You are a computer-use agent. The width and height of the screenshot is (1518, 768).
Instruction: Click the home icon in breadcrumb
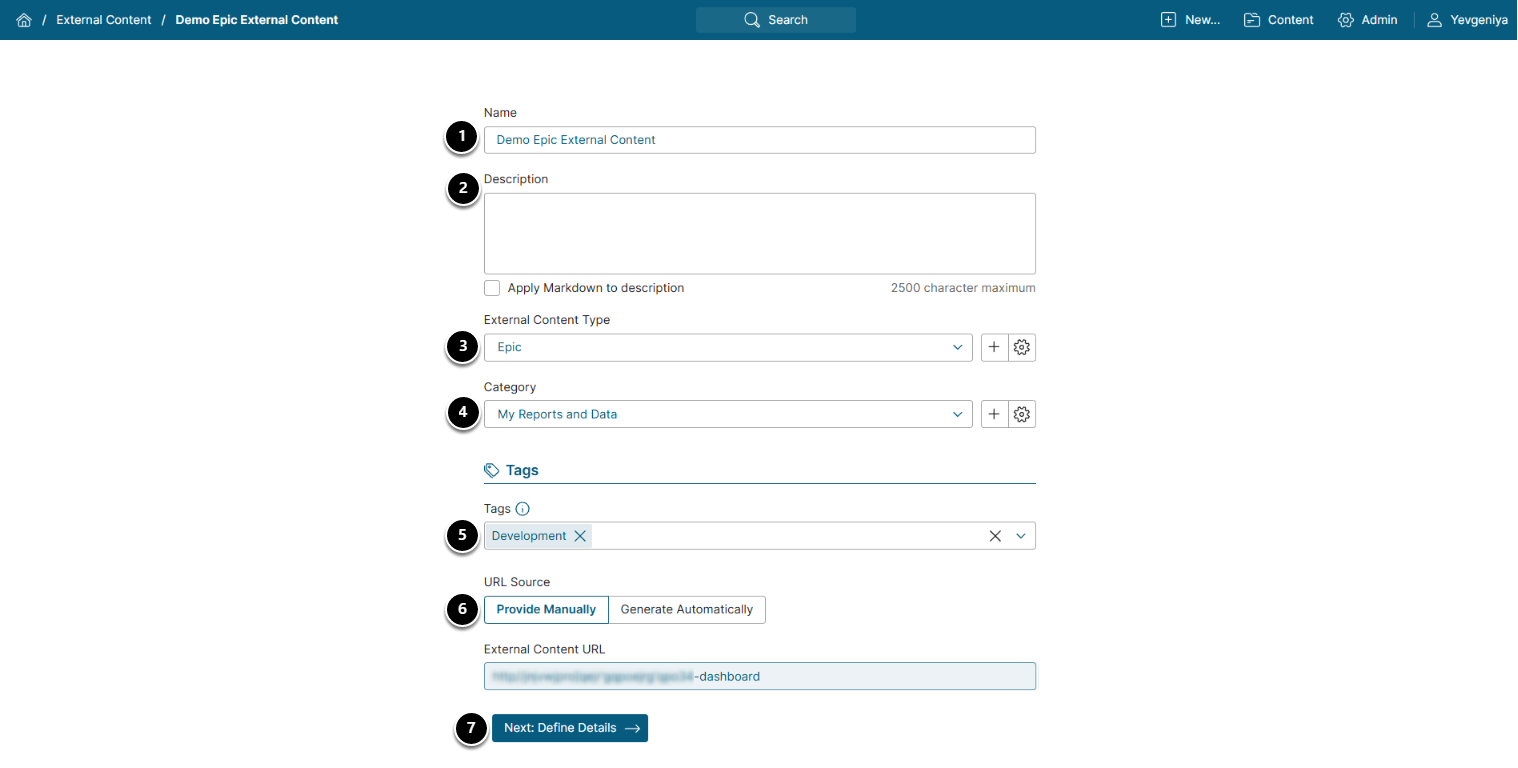point(24,20)
